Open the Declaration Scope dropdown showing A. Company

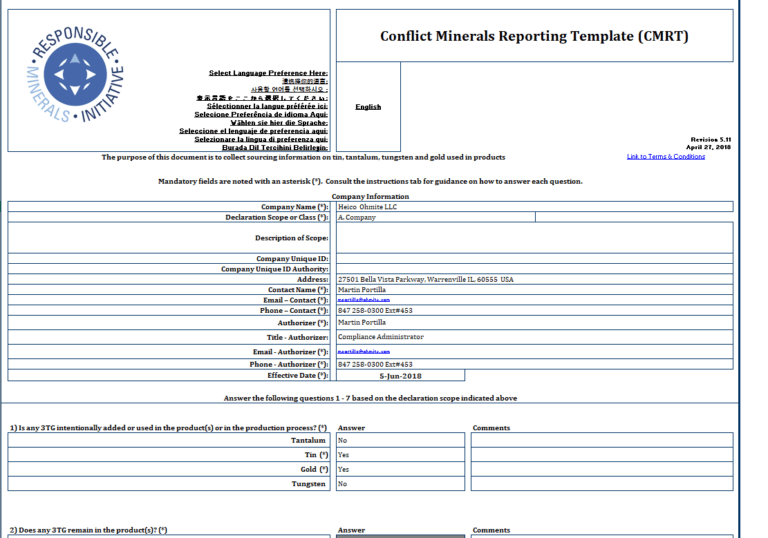tap(434, 217)
